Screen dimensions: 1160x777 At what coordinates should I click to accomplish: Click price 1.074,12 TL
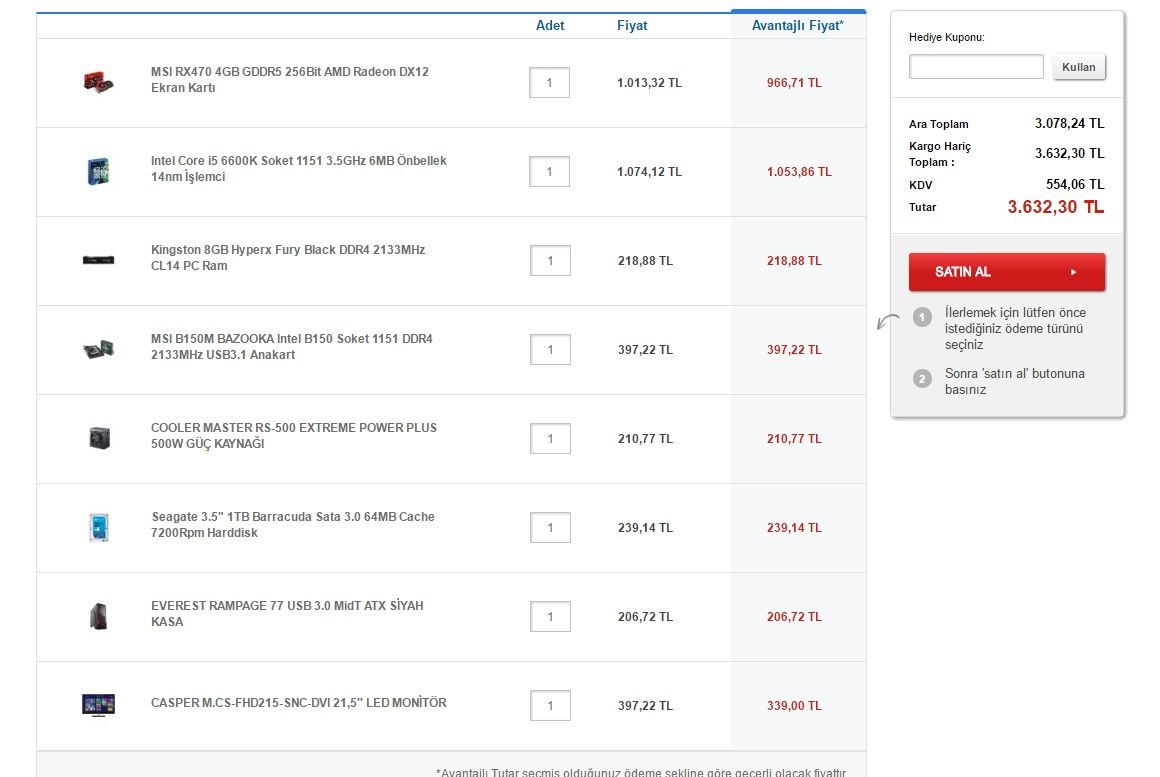click(650, 172)
